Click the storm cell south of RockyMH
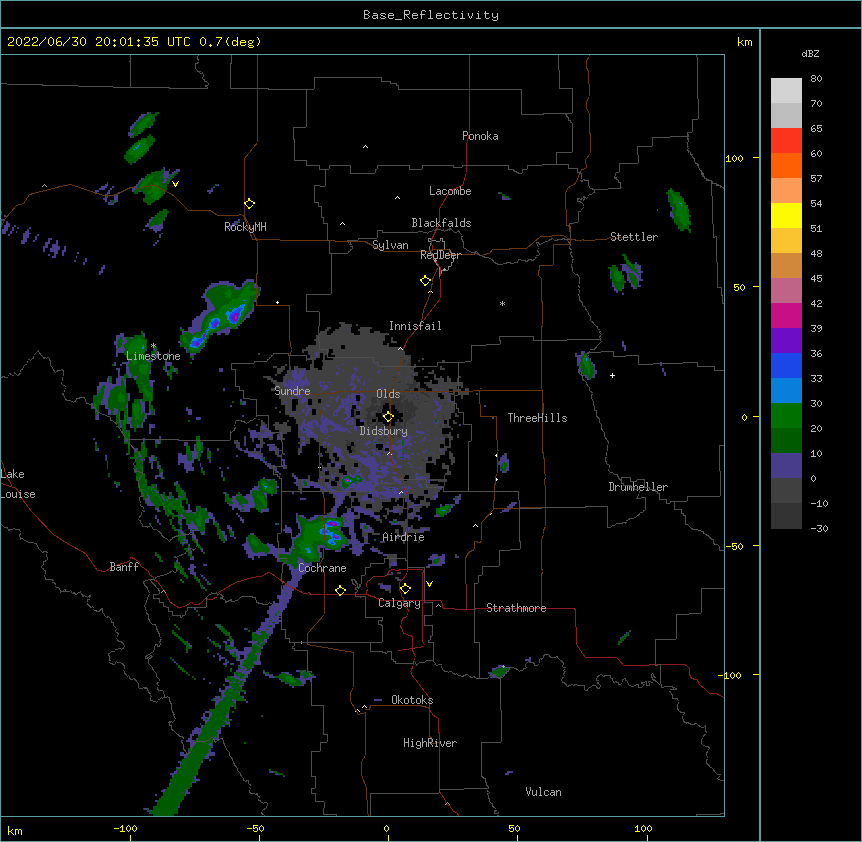Viewport: 862px width, 842px height. 222,315
